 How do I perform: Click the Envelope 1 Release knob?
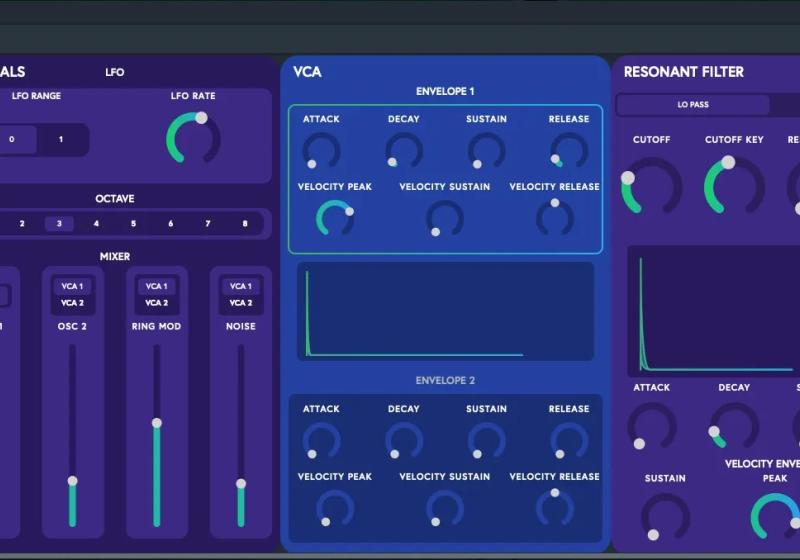[568, 151]
